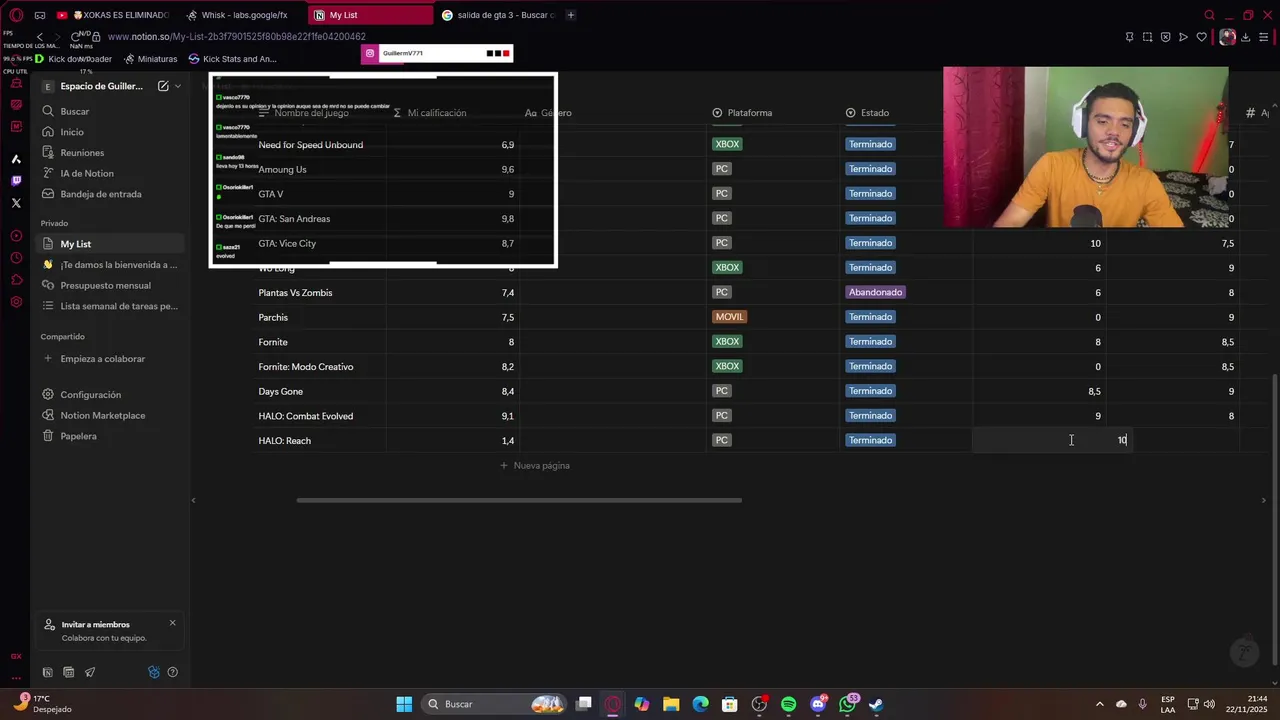Viewport: 1280px width, 720px height.
Task: Click the send/flow arrow icon in toolbar
Action: coord(1183,37)
